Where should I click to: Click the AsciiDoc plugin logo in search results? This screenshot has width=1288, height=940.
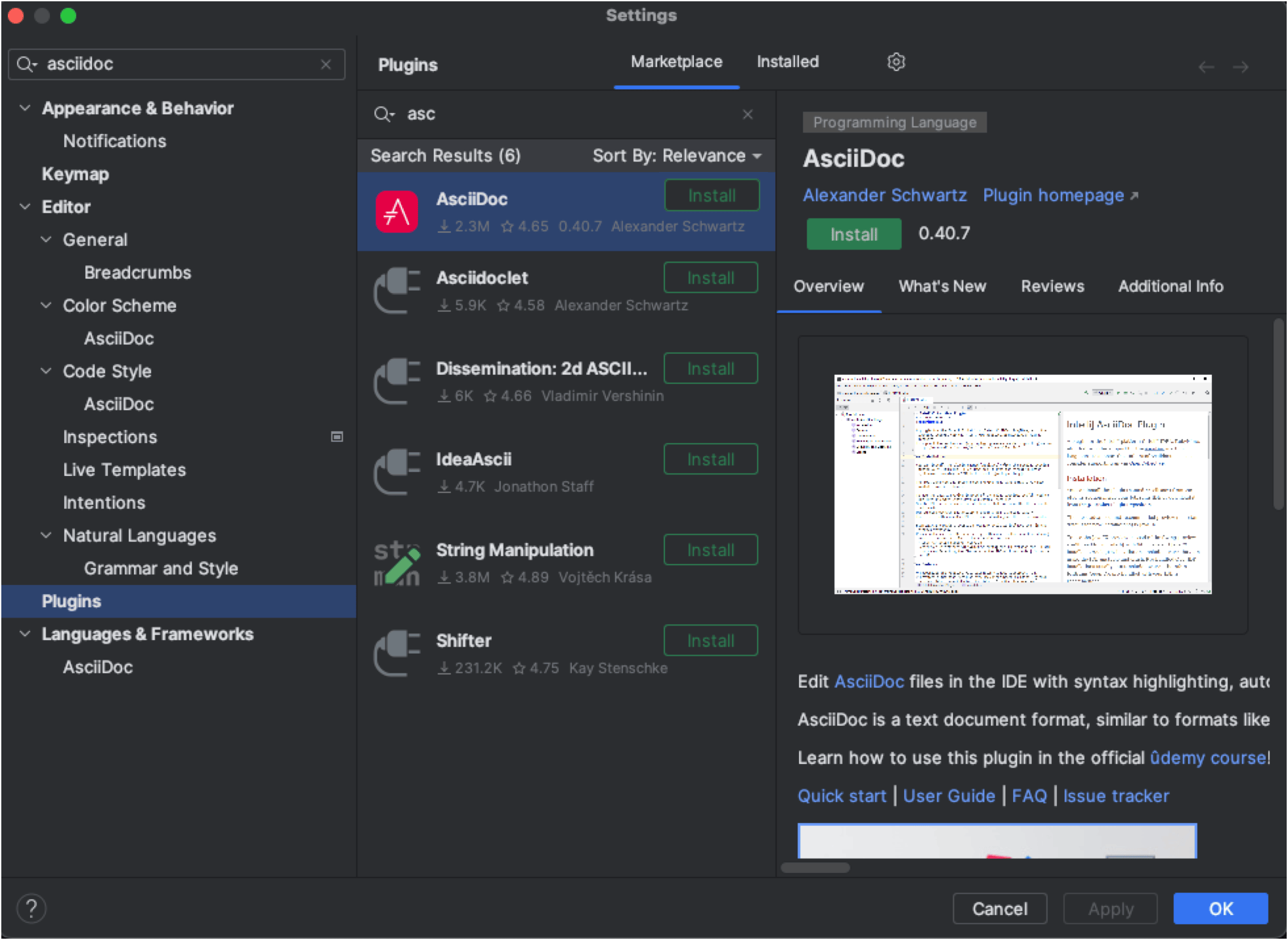pyautogui.click(x=396, y=211)
